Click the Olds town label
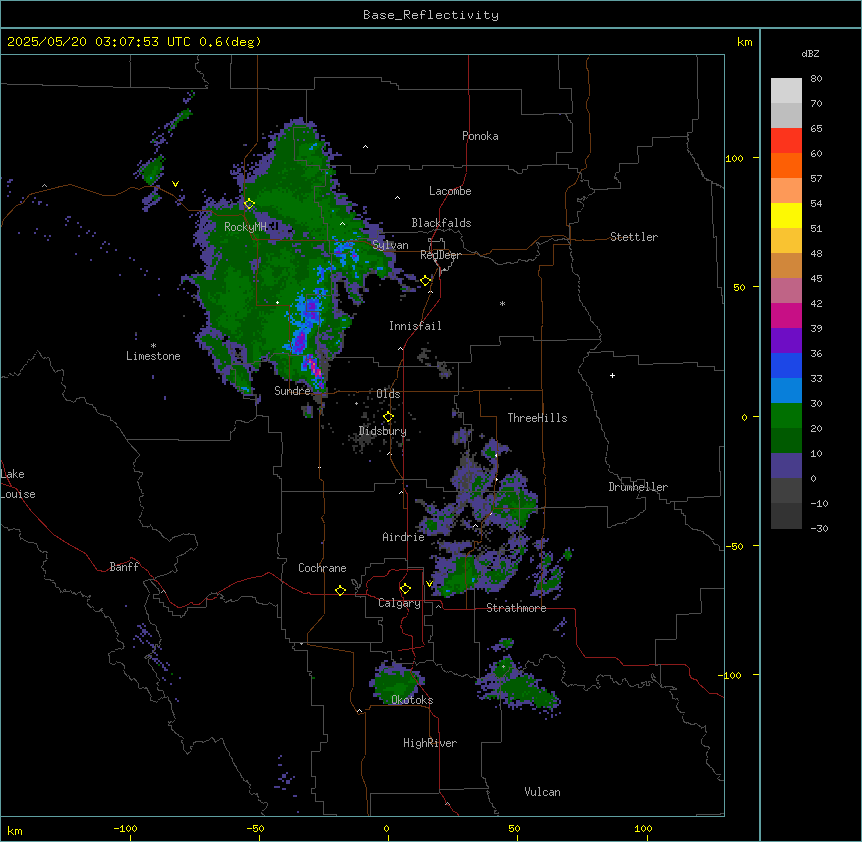The image size is (862, 842). coord(388,394)
